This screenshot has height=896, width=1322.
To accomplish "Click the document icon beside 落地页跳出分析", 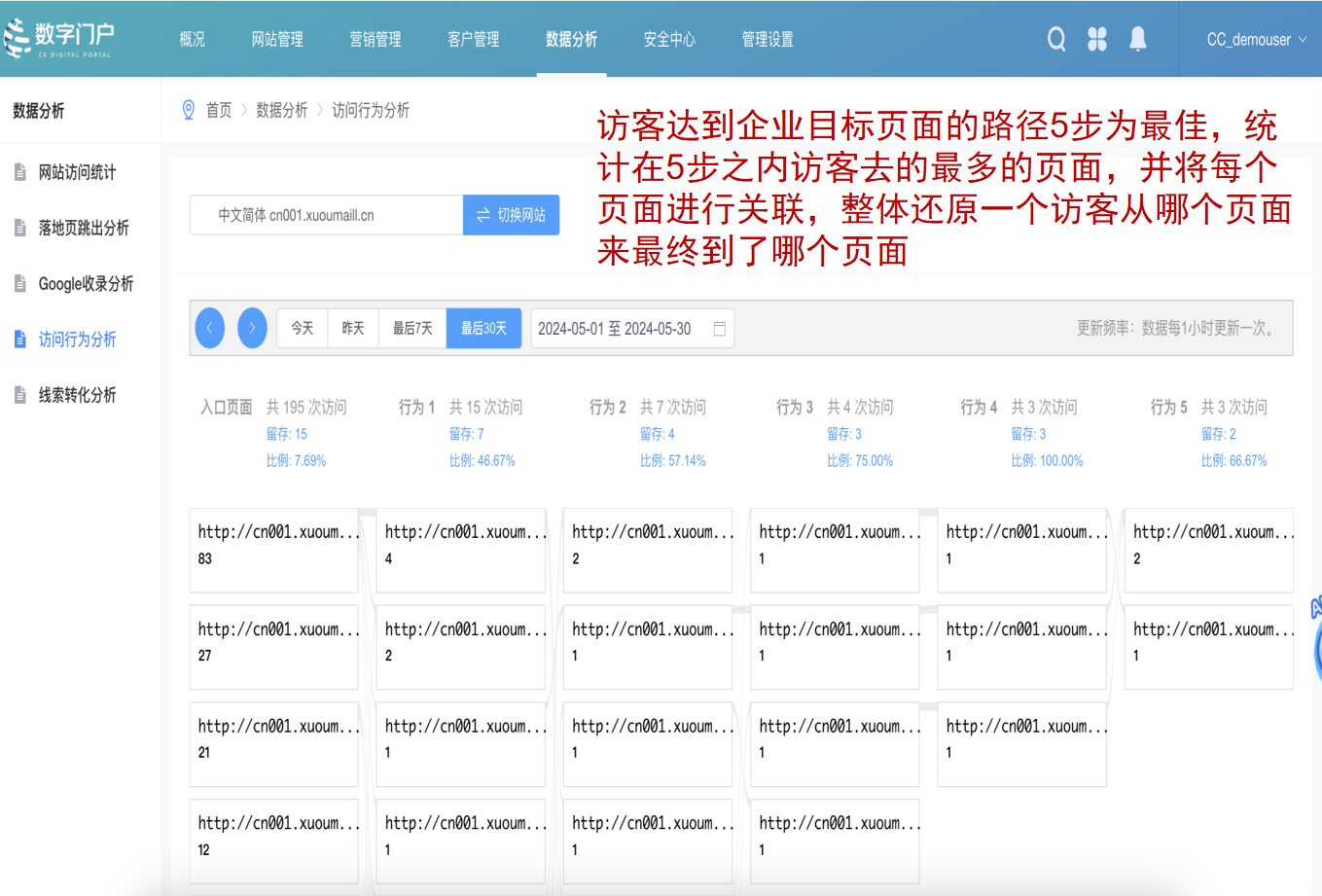I will click(x=20, y=228).
